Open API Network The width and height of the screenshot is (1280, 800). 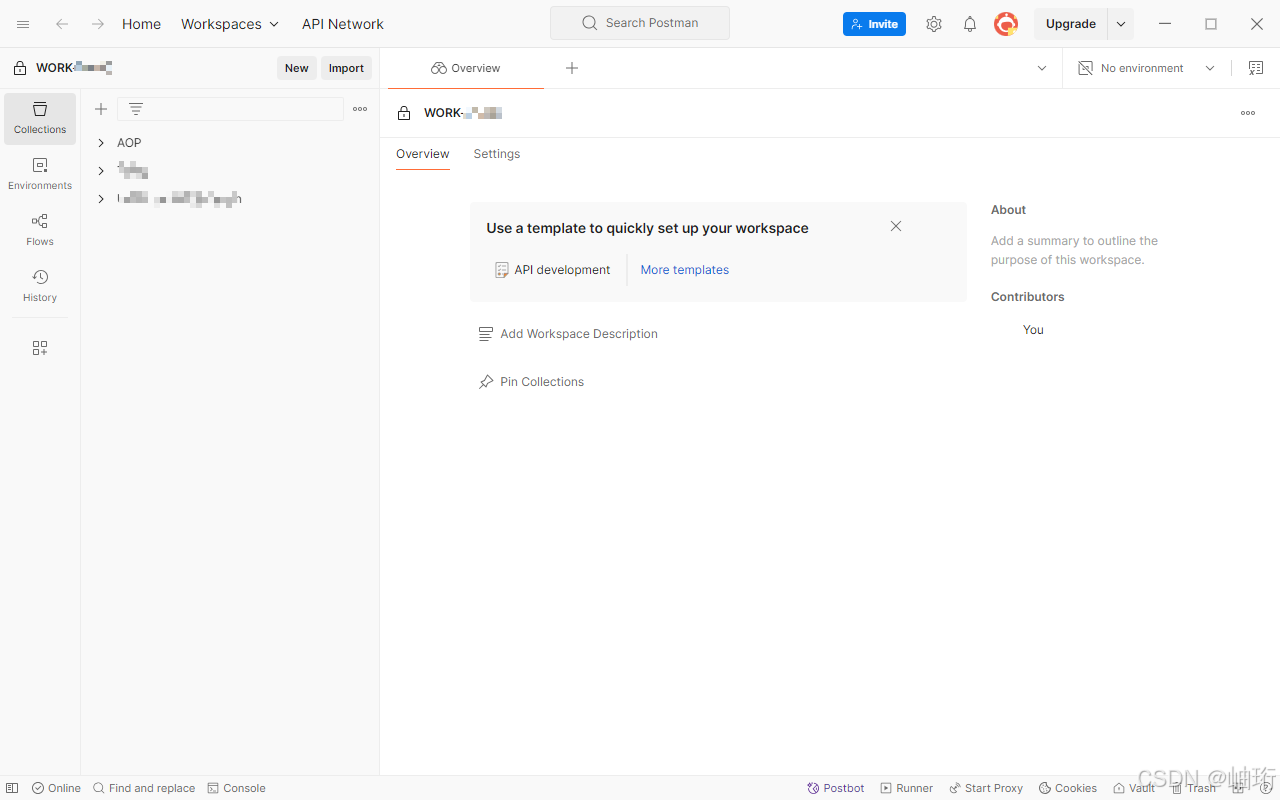(x=343, y=24)
